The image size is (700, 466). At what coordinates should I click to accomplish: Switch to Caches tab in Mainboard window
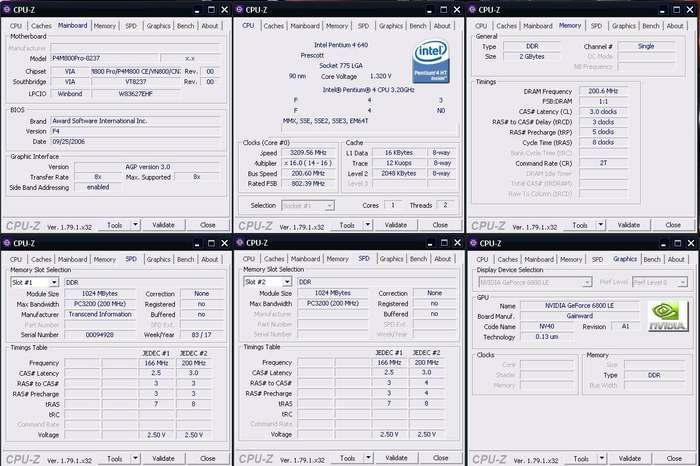point(42,26)
